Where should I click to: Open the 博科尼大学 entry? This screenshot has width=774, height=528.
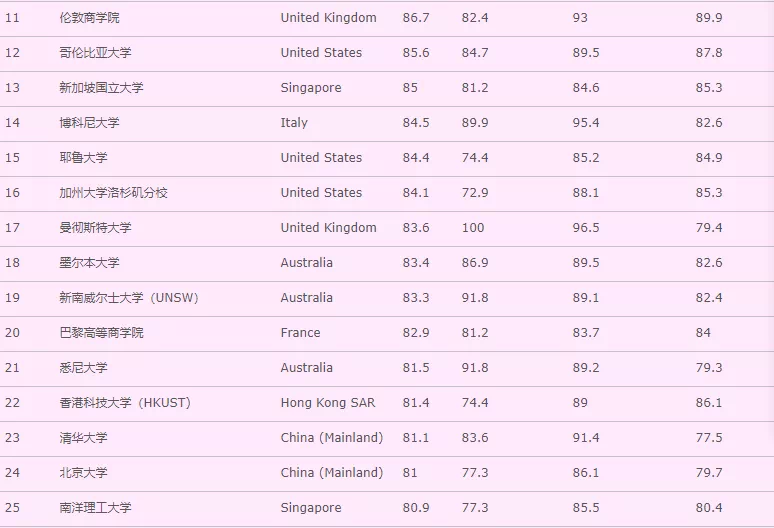pyautogui.click(x=89, y=123)
